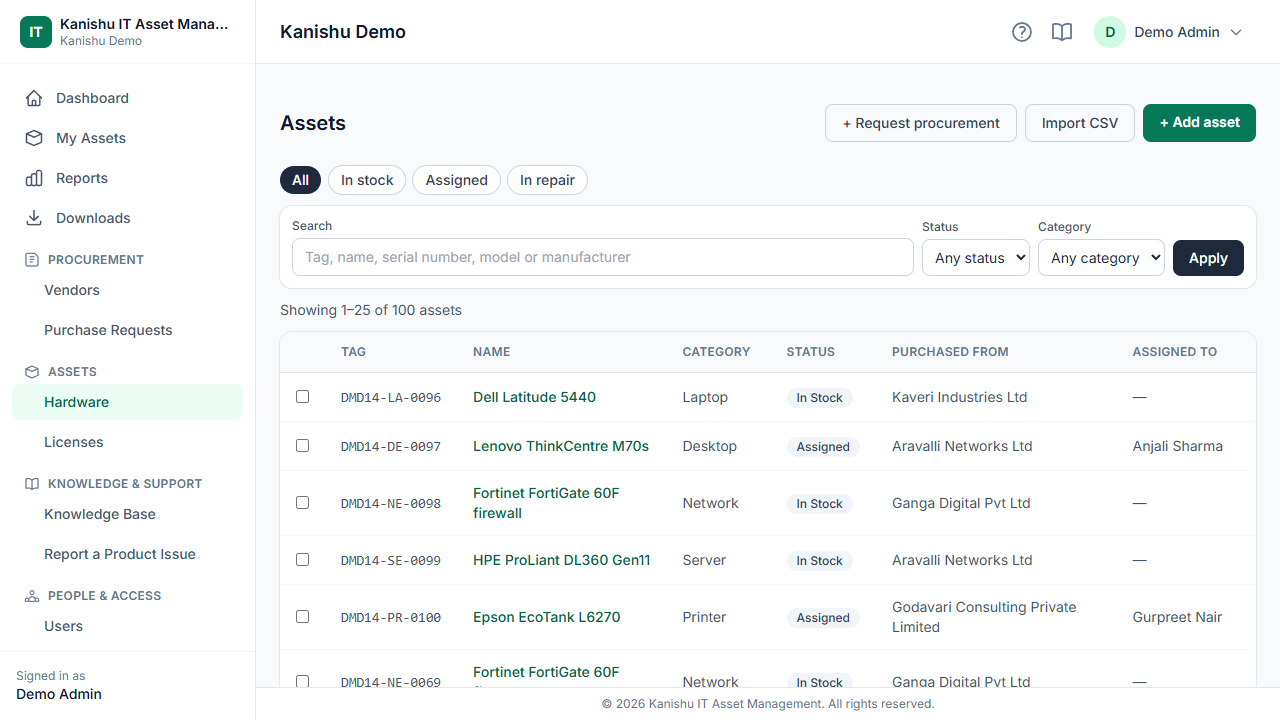Open Epson EcoTank L6270 asset link
The height and width of the screenshot is (720, 1280).
point(547,617)
